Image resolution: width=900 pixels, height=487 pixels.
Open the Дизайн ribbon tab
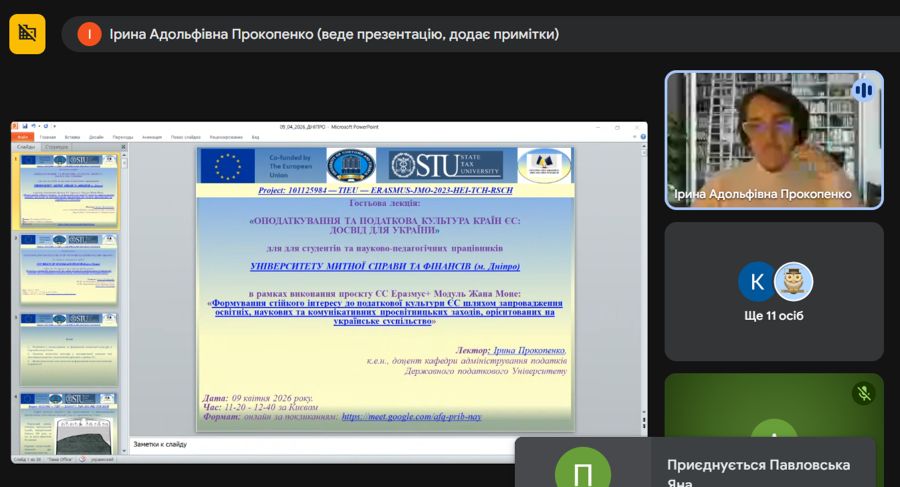click(96, 137)
